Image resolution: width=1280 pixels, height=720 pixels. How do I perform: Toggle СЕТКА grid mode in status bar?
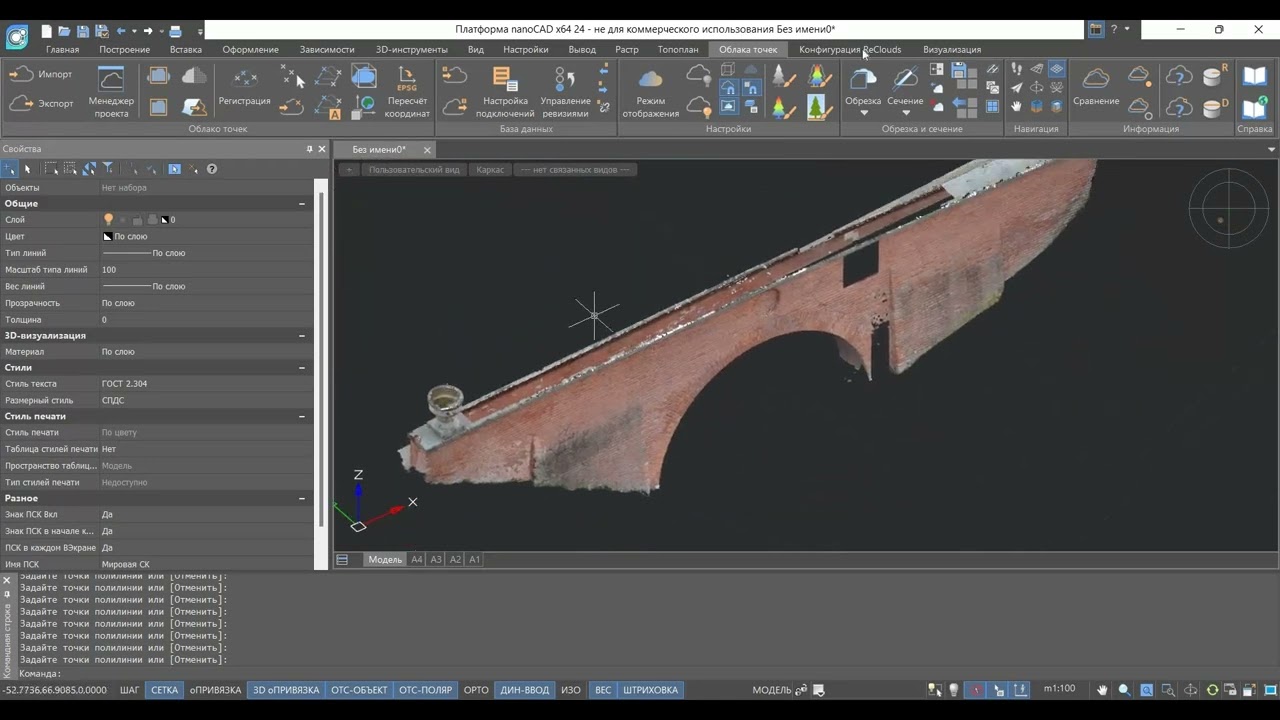point(164,690)
